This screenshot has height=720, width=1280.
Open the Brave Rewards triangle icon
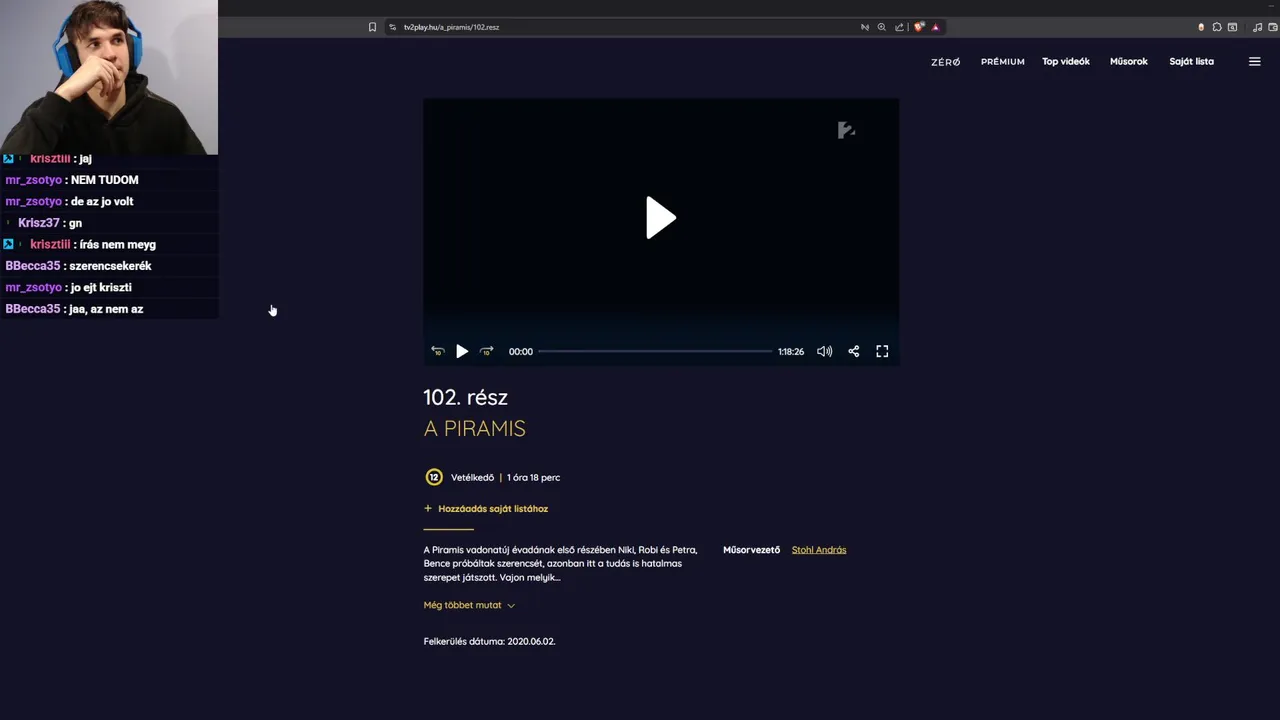(936, 27)
